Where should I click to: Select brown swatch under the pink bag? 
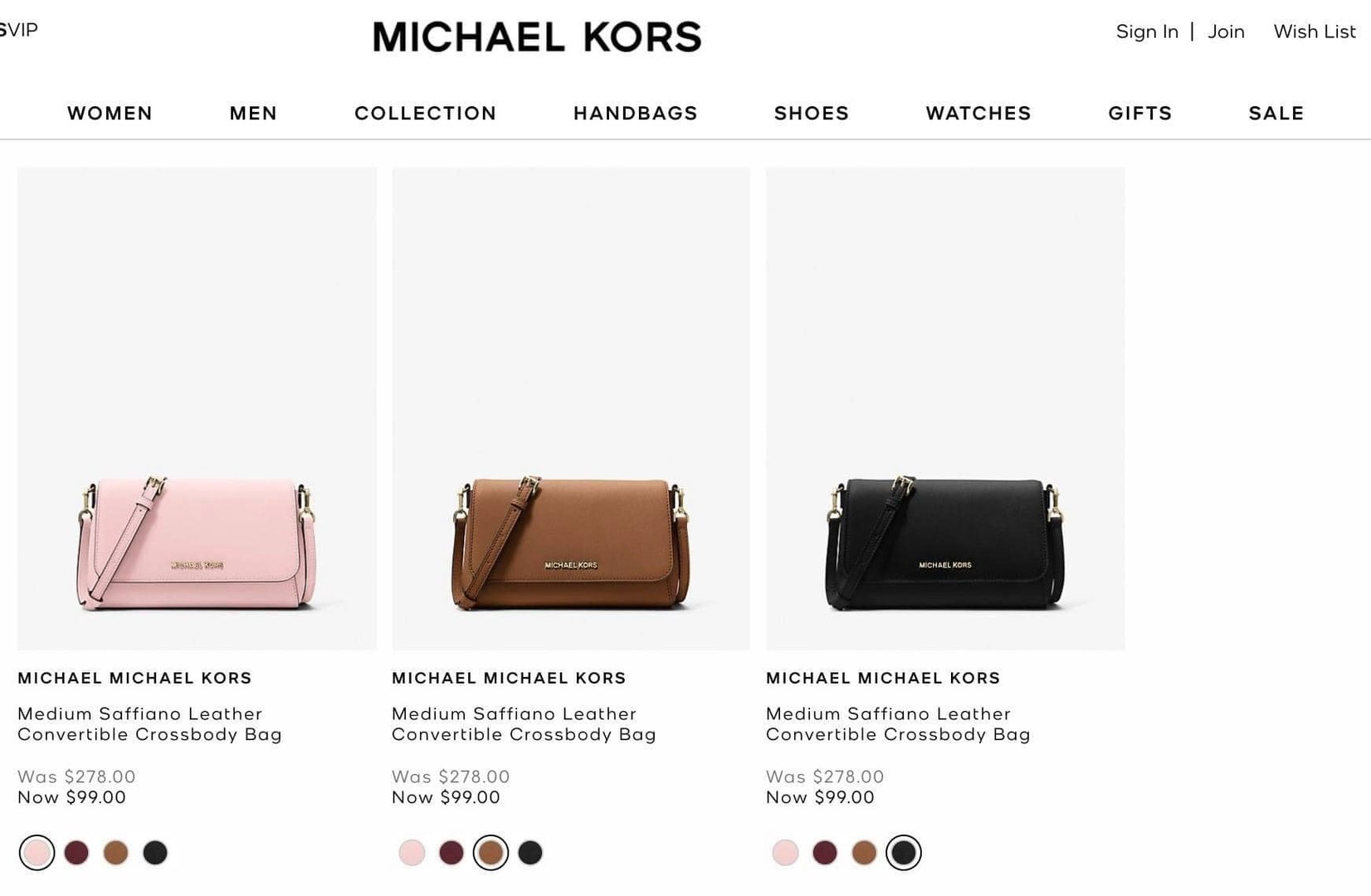pos(116,852)
